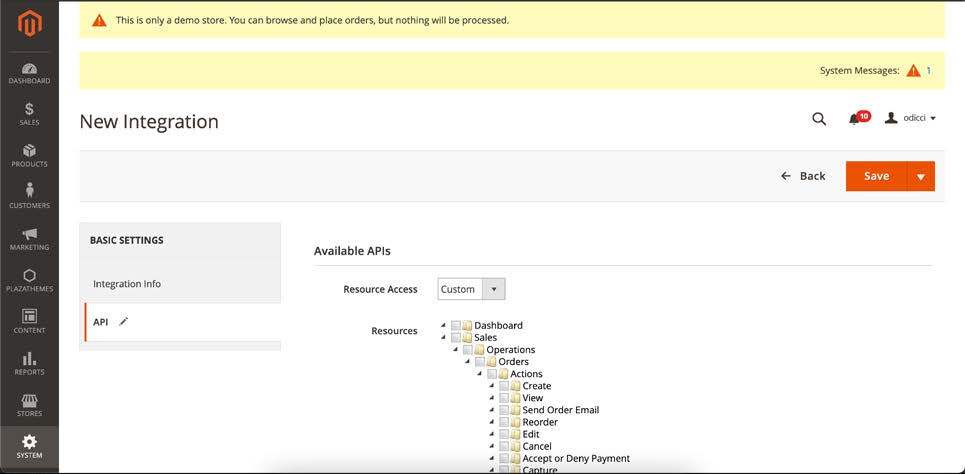The width and height of the screenshot is (965, 474).
Task: Click the search magnifier icon
Action: pos(819,119)
